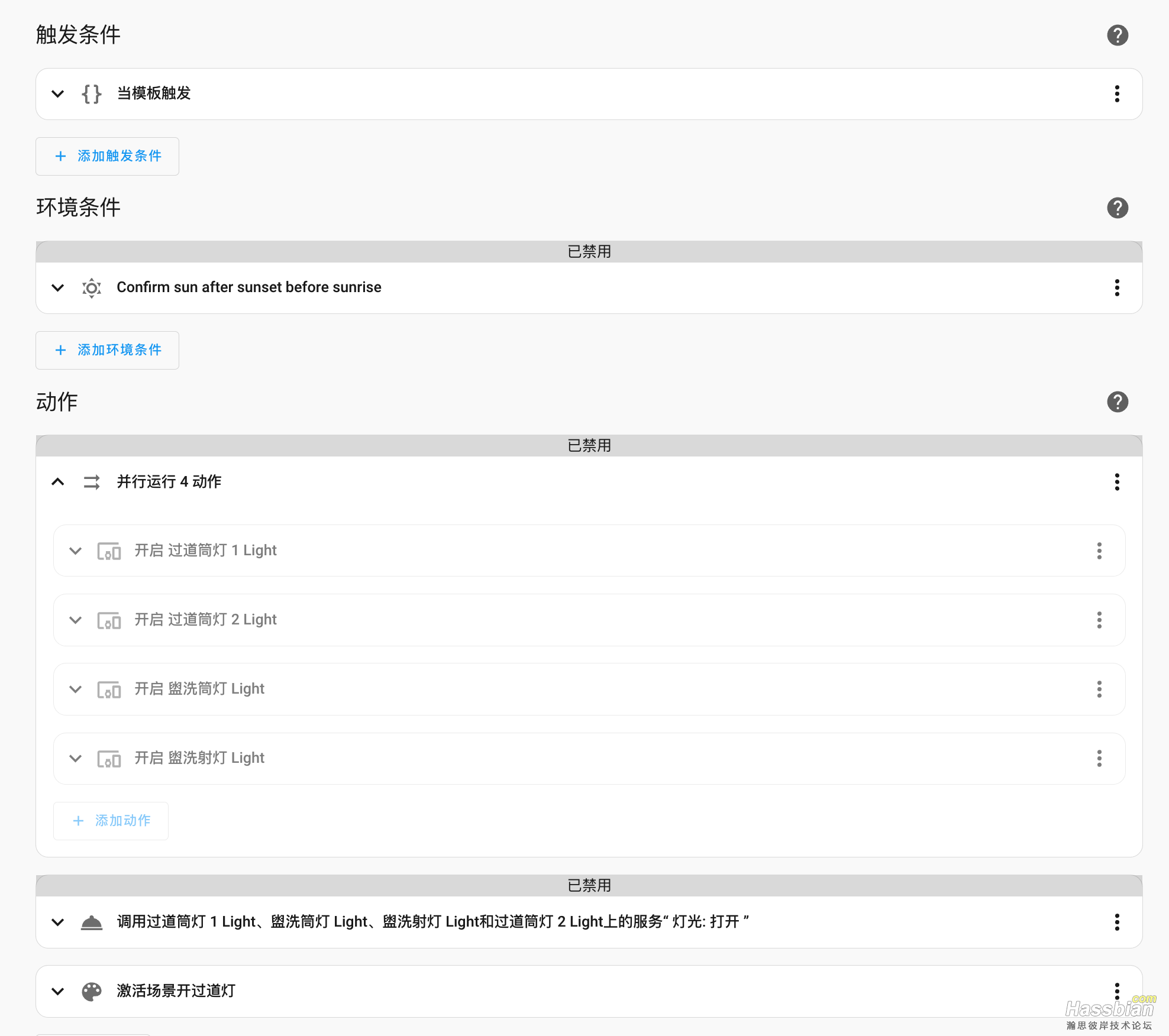Viewport: 1169px width, 1036px height.
Task: Expand the 激活场景开过道灯 action
Action: (x=57, y=991)
